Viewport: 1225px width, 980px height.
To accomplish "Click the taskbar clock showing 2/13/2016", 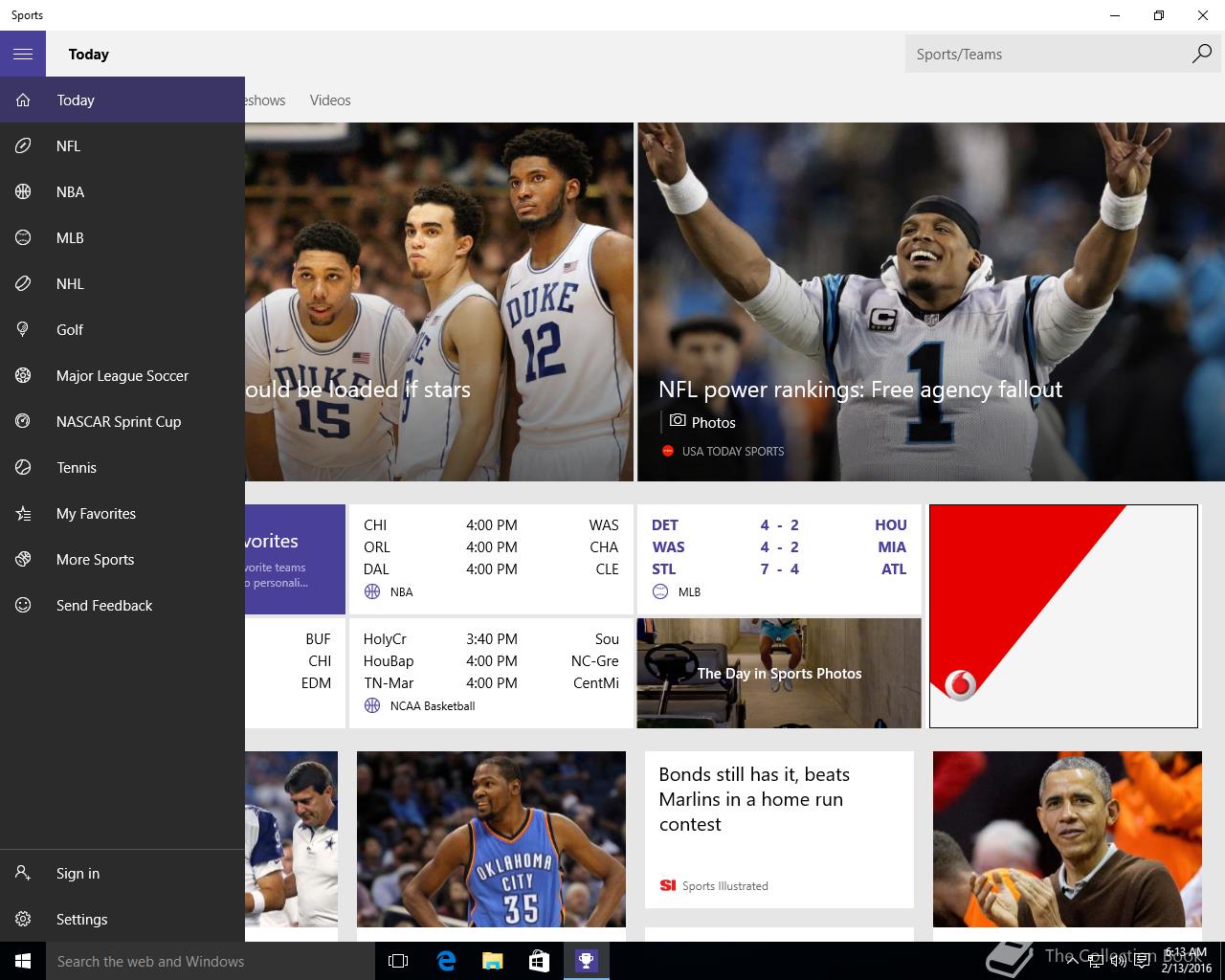I will 1187,961.
